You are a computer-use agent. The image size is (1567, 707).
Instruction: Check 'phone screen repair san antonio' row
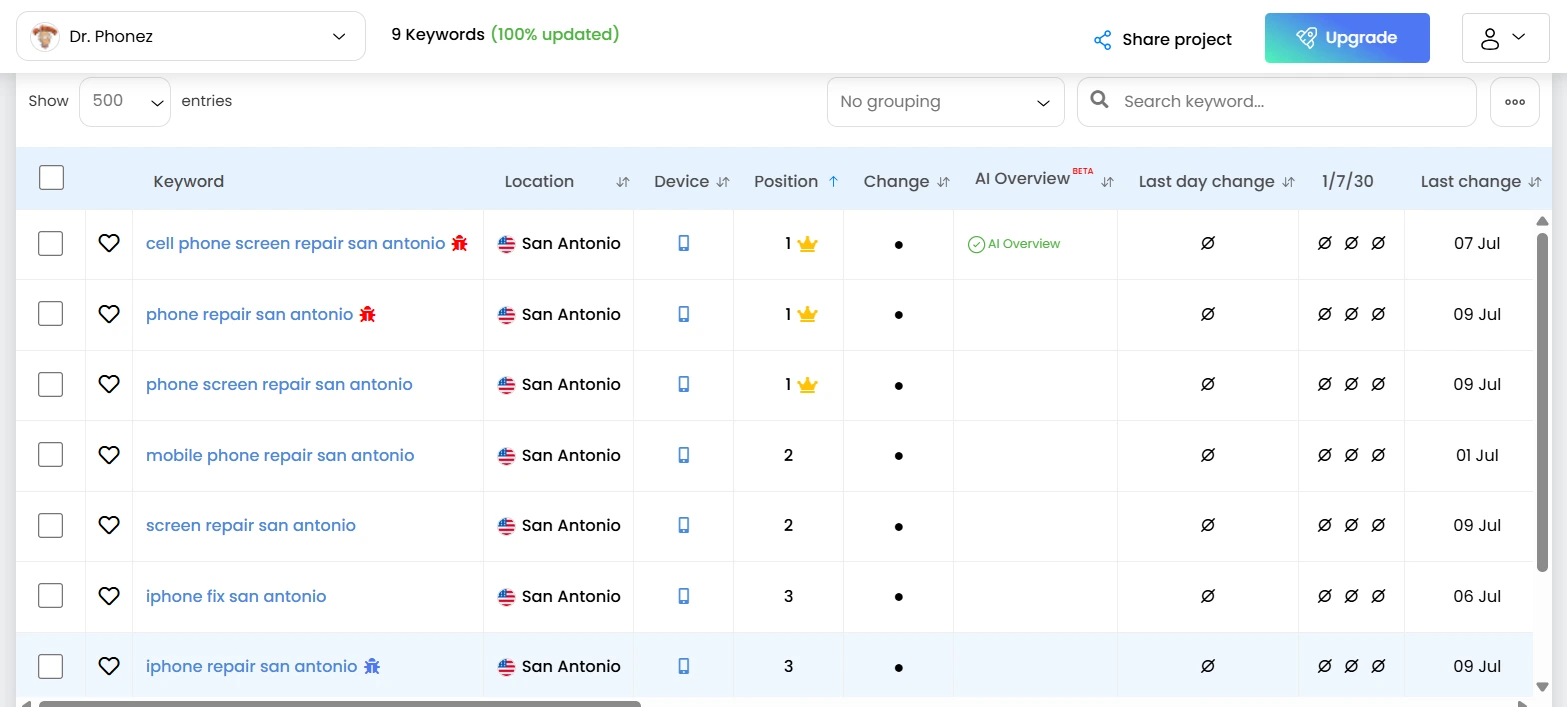tap(51, 384)
